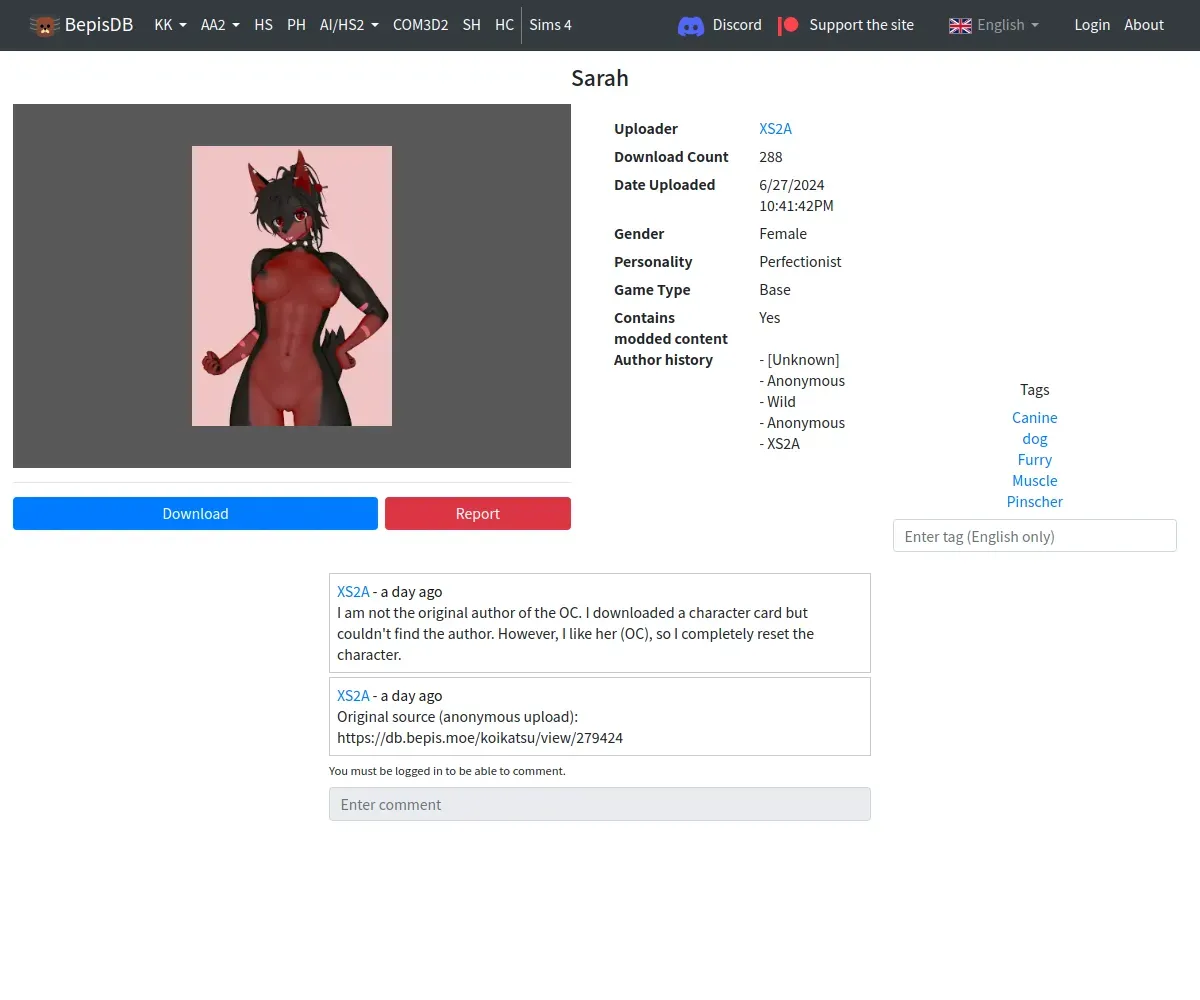Click Support the site link
This screenshot has height=1000, width=1200.
click(x=861, y=25)
